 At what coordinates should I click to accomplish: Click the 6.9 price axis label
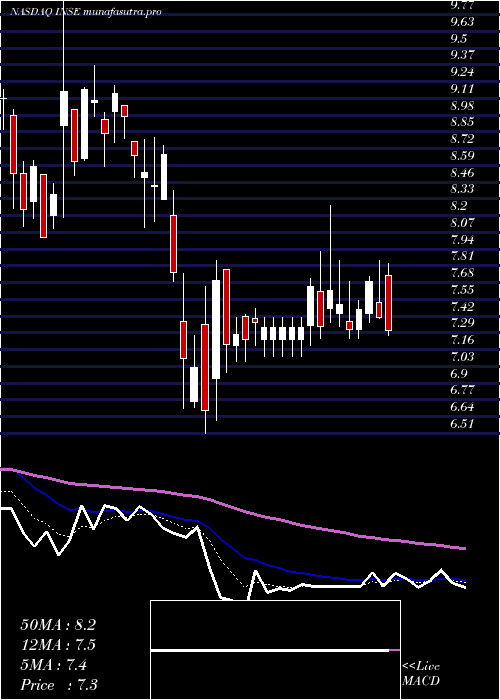click(x=458, y=373)
